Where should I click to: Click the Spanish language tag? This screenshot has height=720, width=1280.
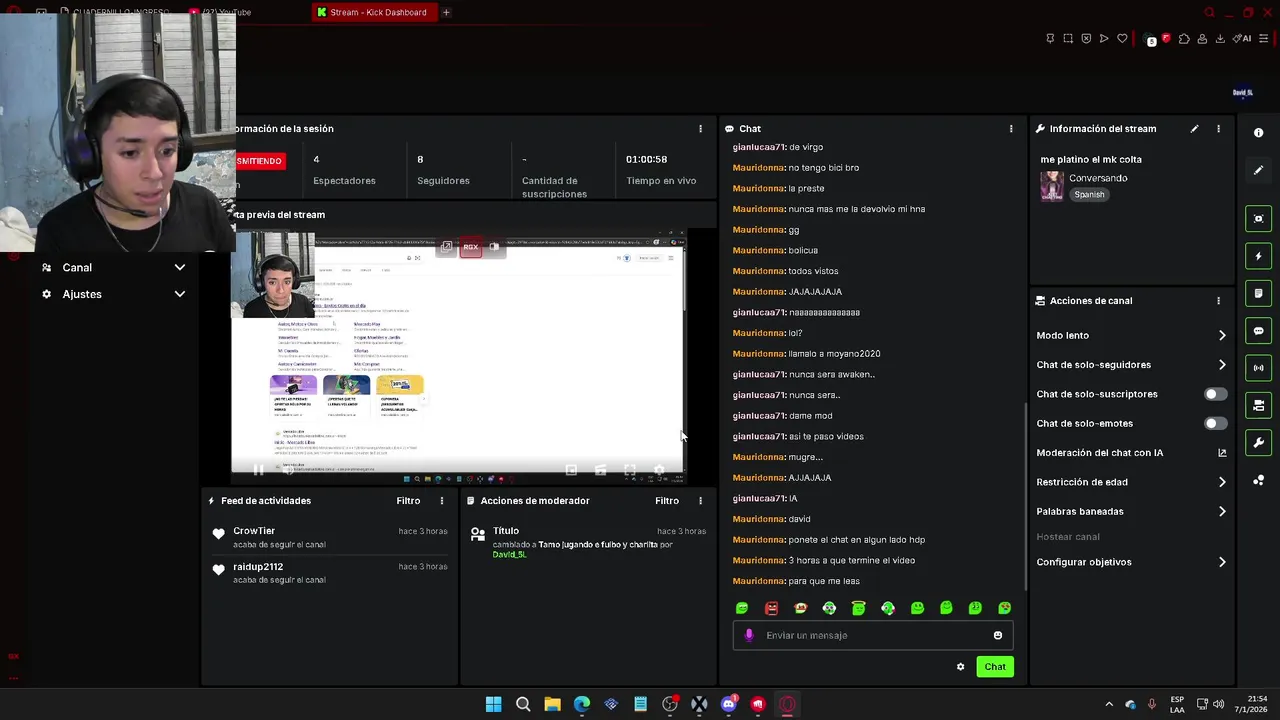1089,195
